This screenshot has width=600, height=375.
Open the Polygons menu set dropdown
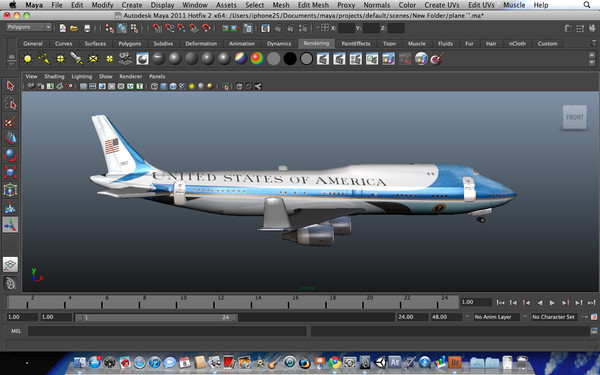(29, 27)
